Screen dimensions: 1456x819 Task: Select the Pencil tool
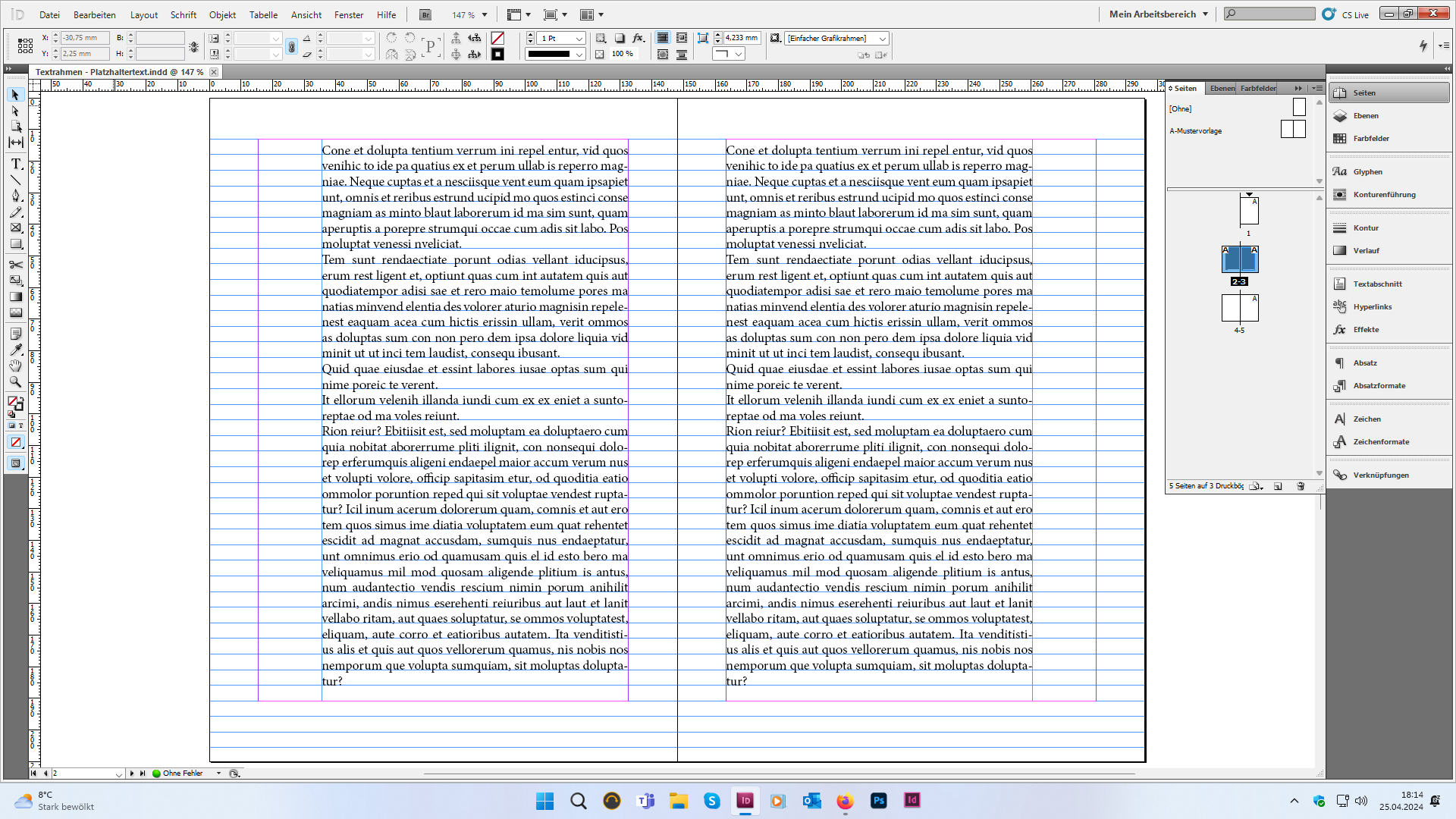point(15,212)
